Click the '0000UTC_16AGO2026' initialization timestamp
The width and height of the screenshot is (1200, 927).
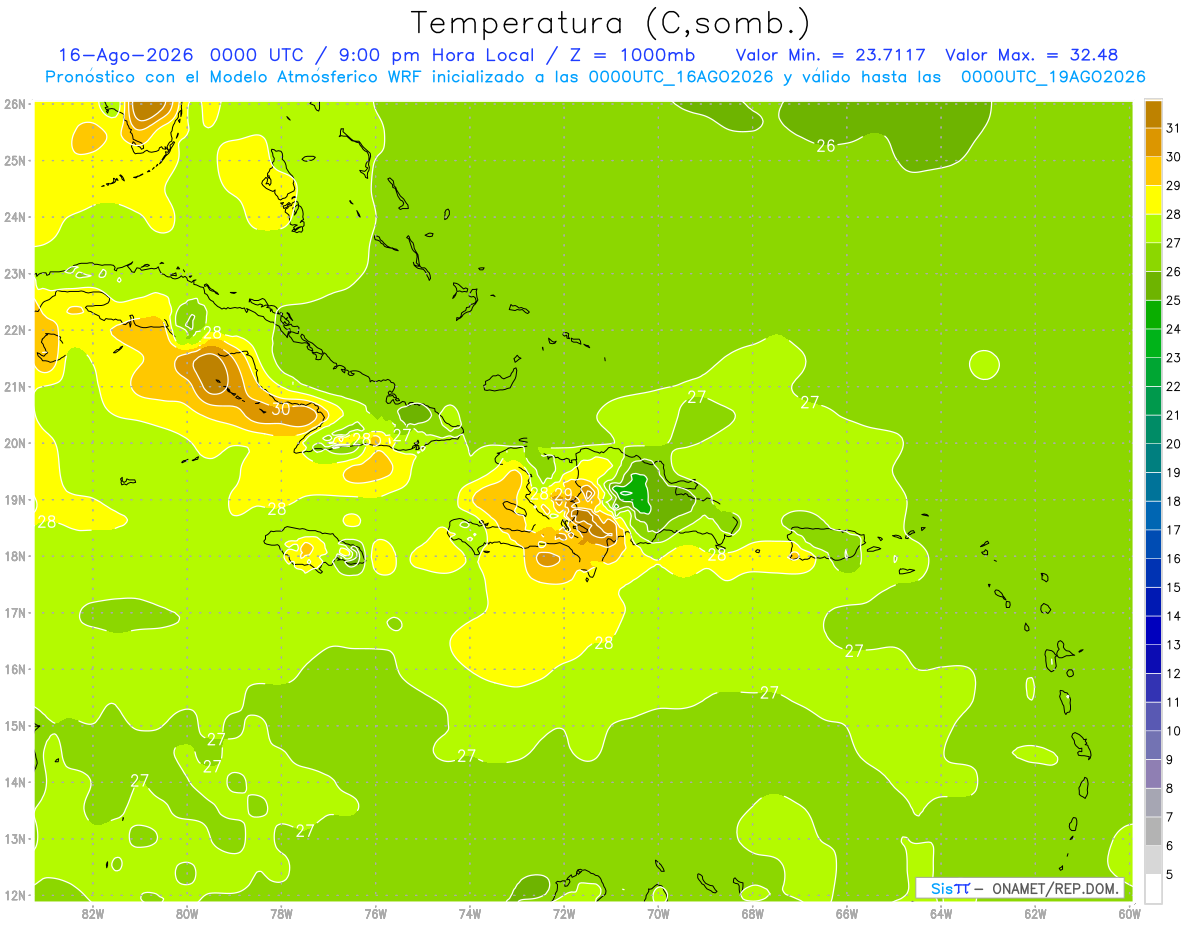[681, 77]
